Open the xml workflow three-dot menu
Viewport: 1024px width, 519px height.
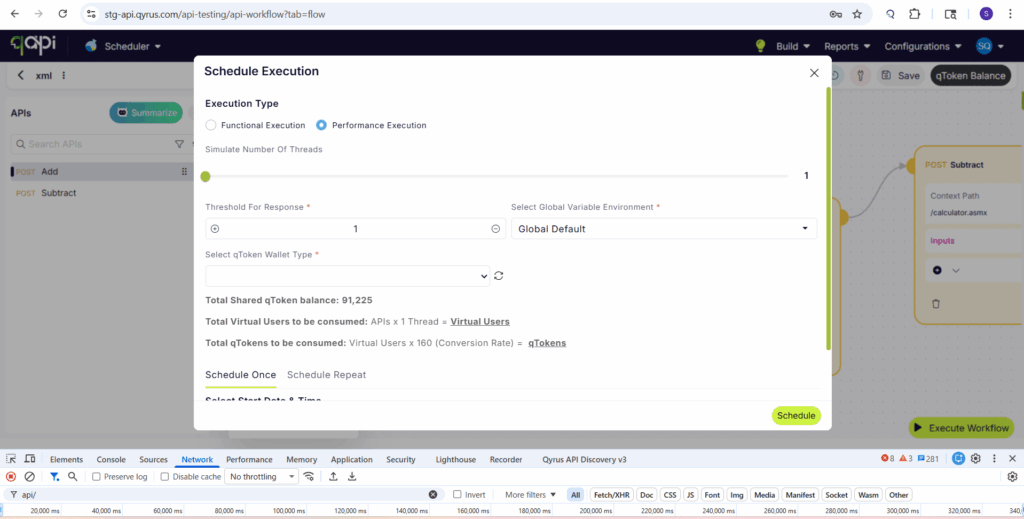pyautogui.click(x=63, y=75)
